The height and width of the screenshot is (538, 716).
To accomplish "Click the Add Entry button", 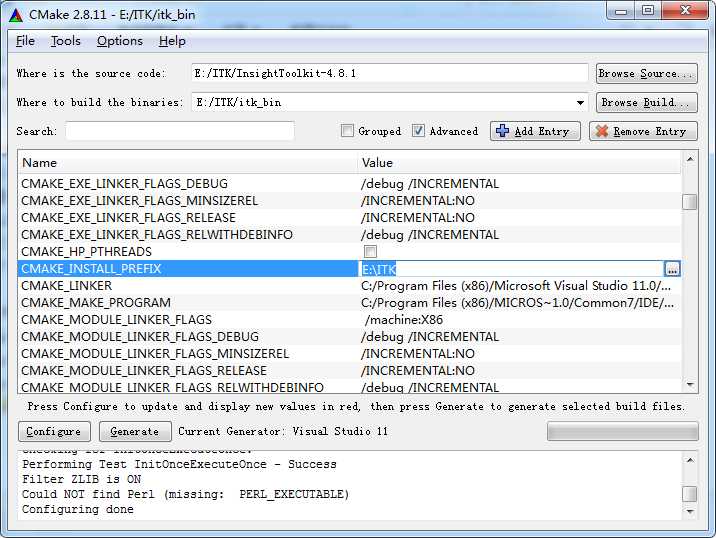I will click(535, 131).
